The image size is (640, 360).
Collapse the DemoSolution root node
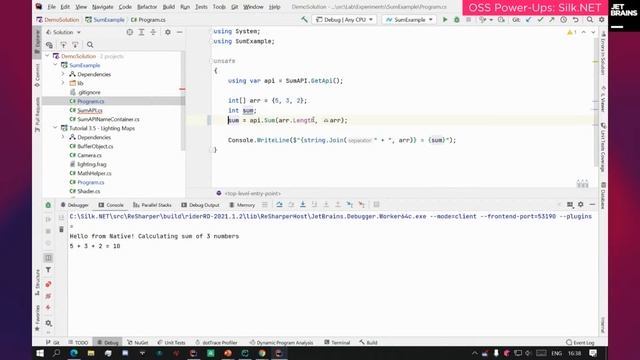(47, 56)
